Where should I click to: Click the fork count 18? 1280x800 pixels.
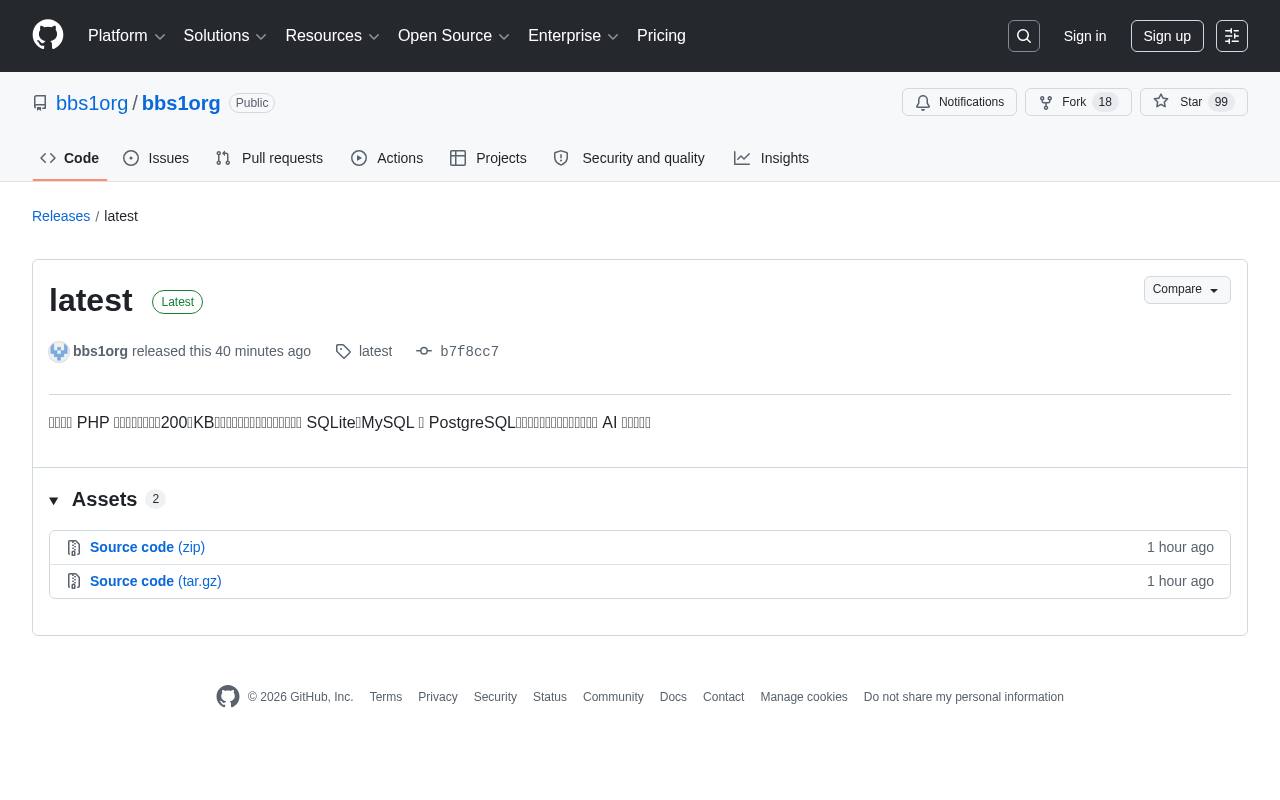(1105, 102)
